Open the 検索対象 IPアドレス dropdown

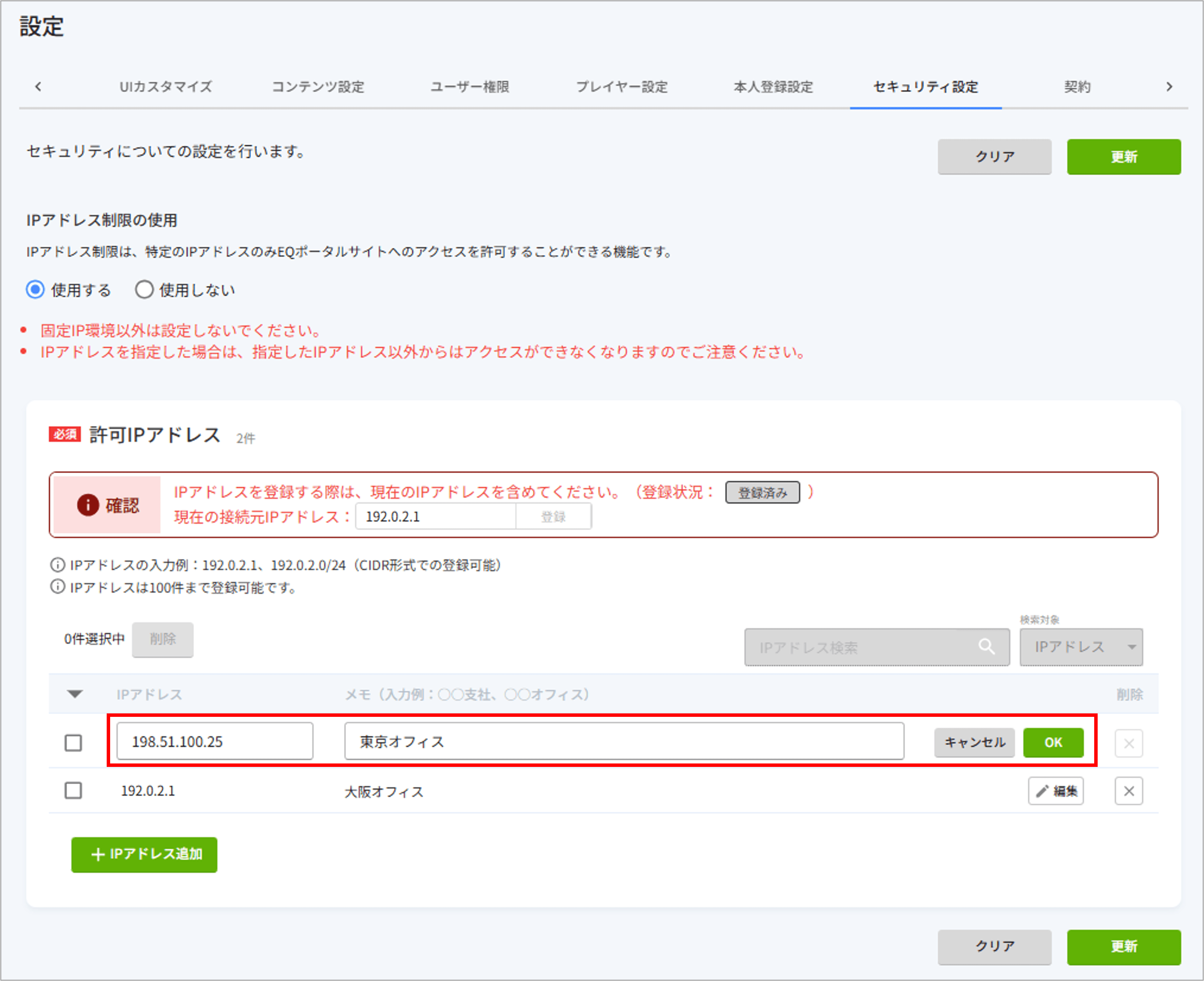point(1081,647)
